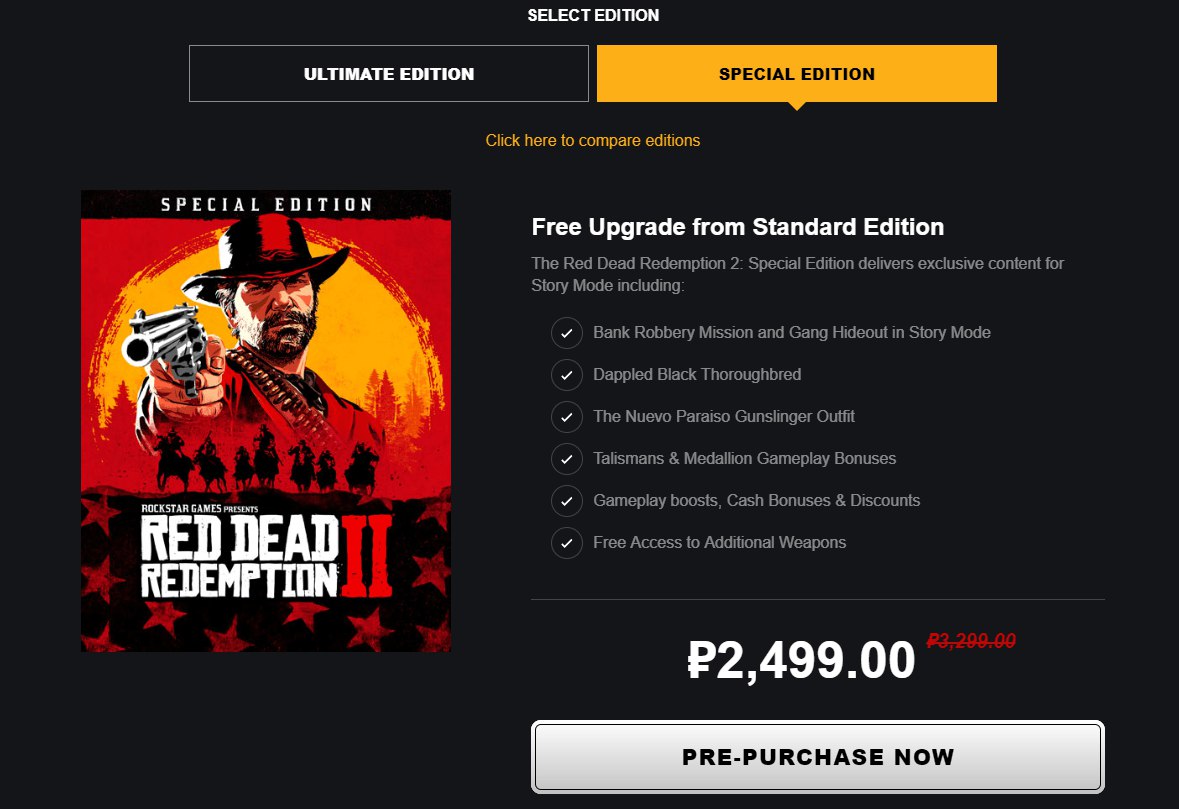This screenshot has width=1179, height=809.
Task: Click the checkmark icon beside Talismans & Medallion
Action: point(567,459)
